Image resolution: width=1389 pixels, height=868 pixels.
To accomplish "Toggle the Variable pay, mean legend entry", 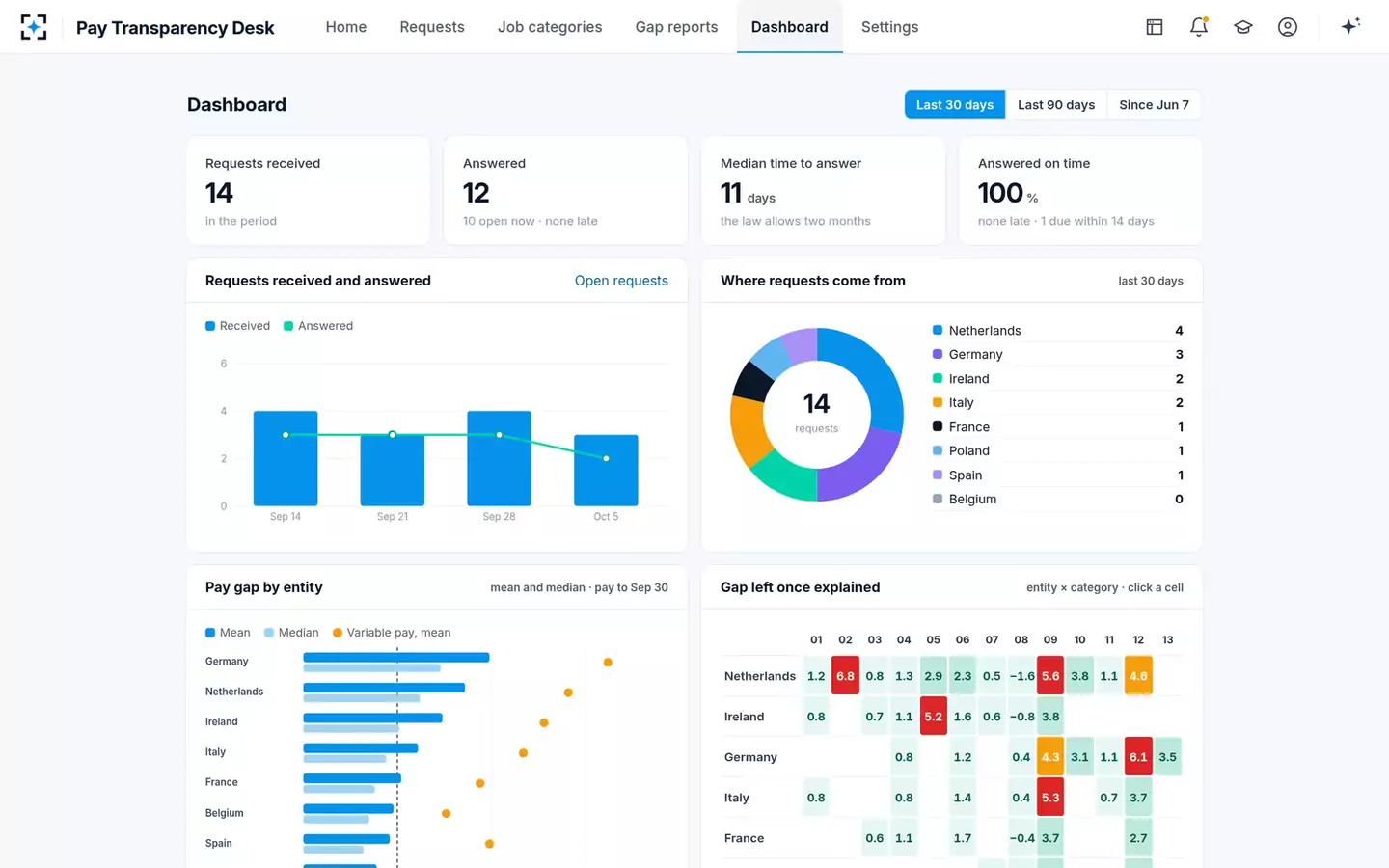I will pos(392,633).
